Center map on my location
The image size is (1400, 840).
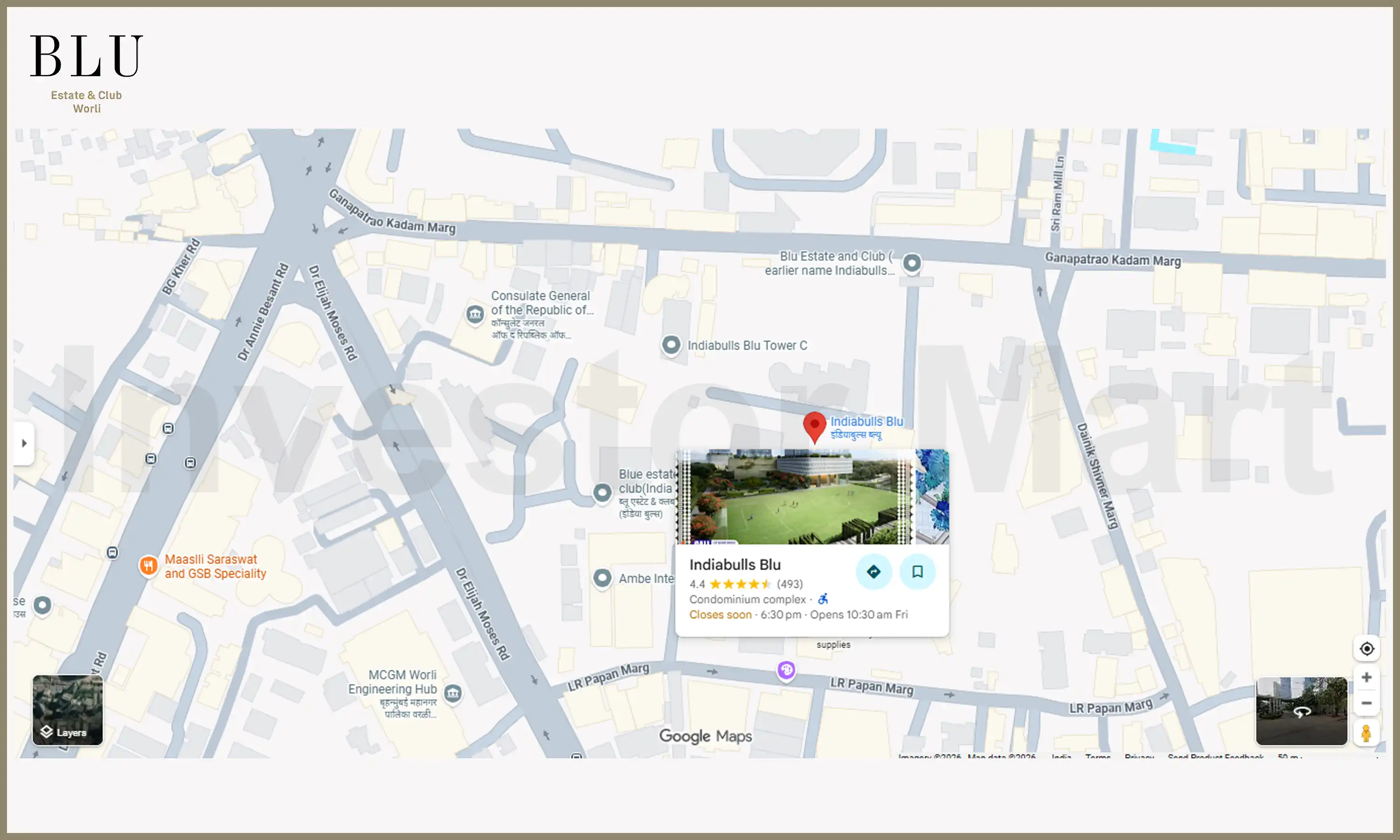coord(1366,649)
